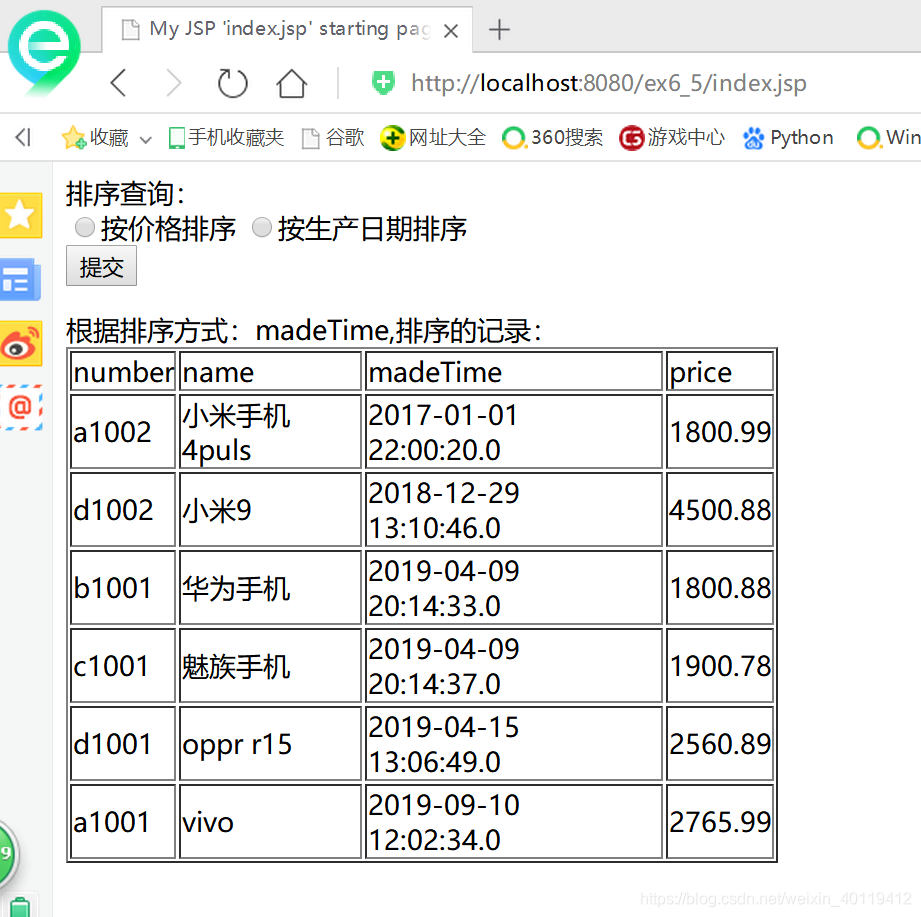The height and width of the screenshot is (917, 921).
Task: Click the green security shield icon
Action: click(383, 83)
